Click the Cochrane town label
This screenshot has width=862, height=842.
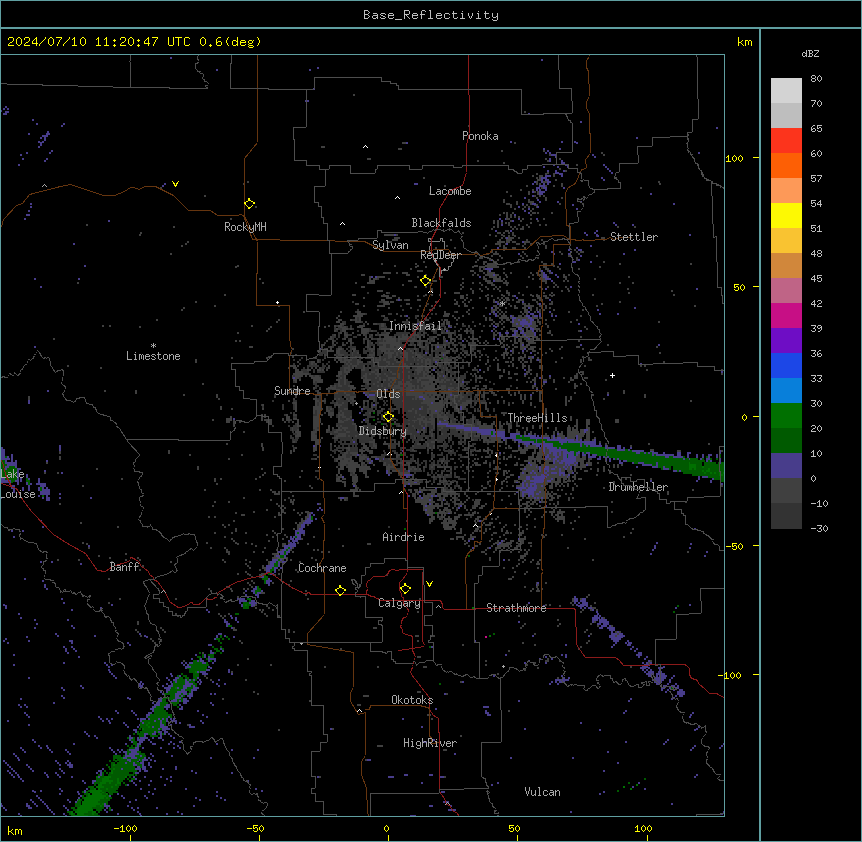click(322, 568)
